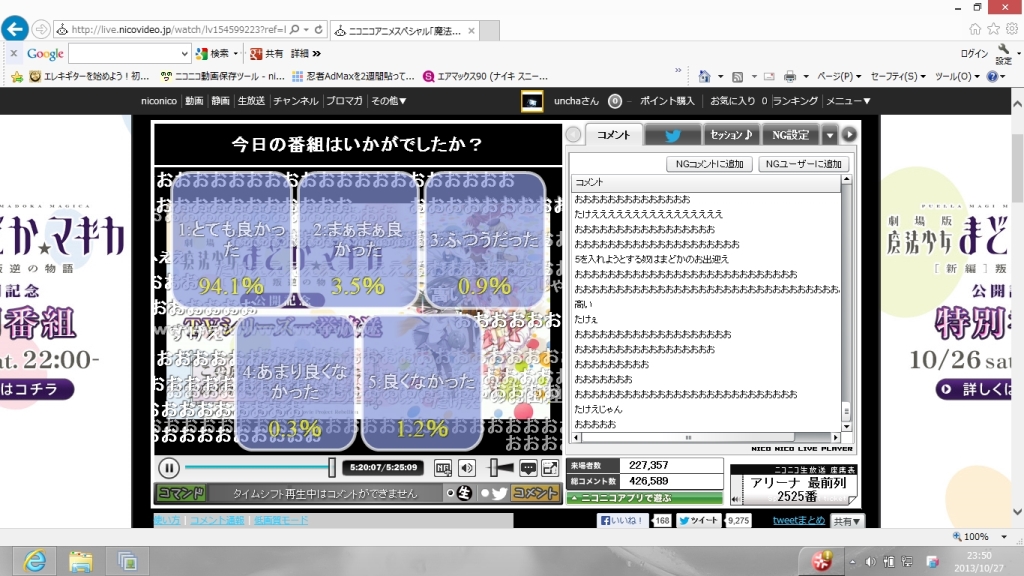
Task: Open the ツール(O) menu
Action: click(x=957, y=76)
